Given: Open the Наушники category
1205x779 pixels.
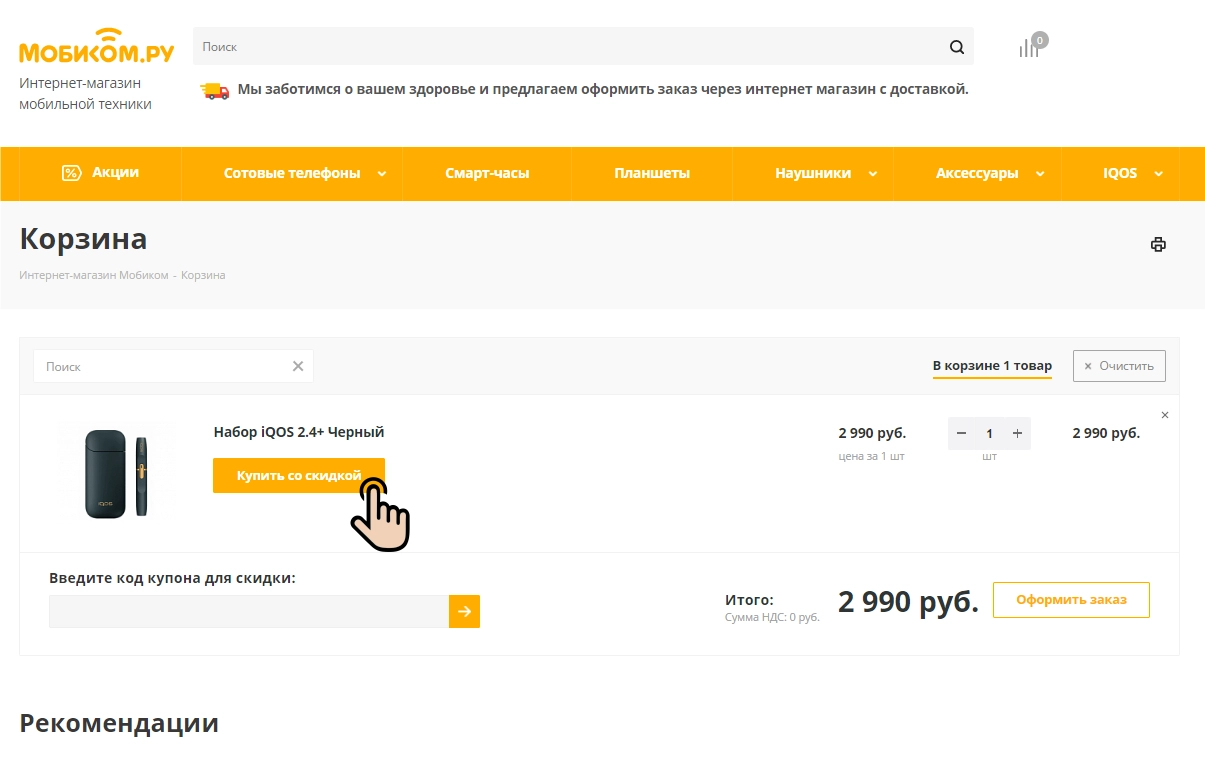Looking at the screenshot, I should click(813, 173).
